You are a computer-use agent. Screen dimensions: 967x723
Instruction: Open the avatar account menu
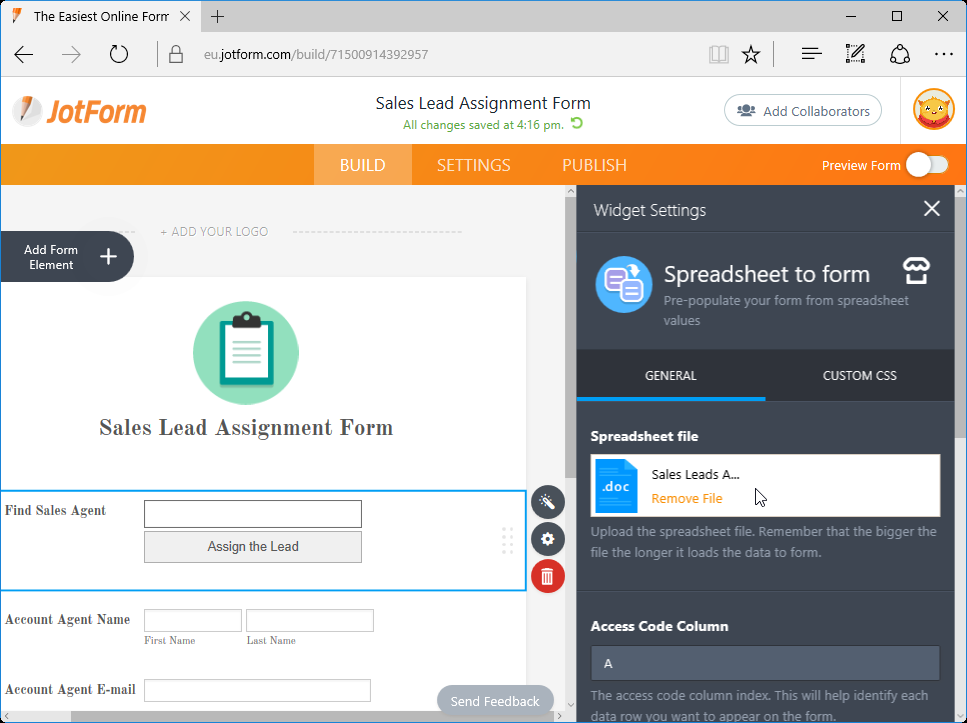(933, 110)
